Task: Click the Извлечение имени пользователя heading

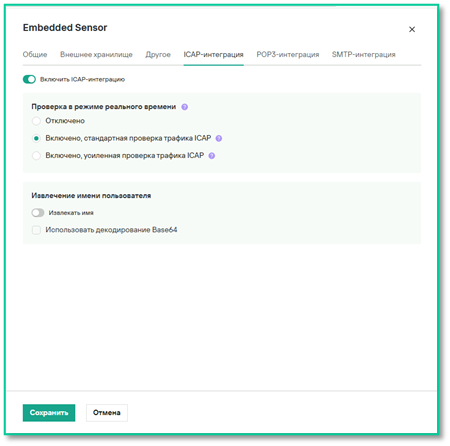Action: tap(91, 196)
